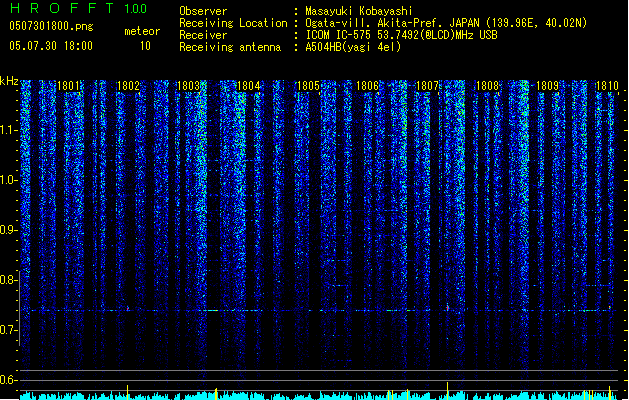The height and width of the screenshot is (400, 629).
Task: Click the 'meteor' count label
Action: point(142,31)
